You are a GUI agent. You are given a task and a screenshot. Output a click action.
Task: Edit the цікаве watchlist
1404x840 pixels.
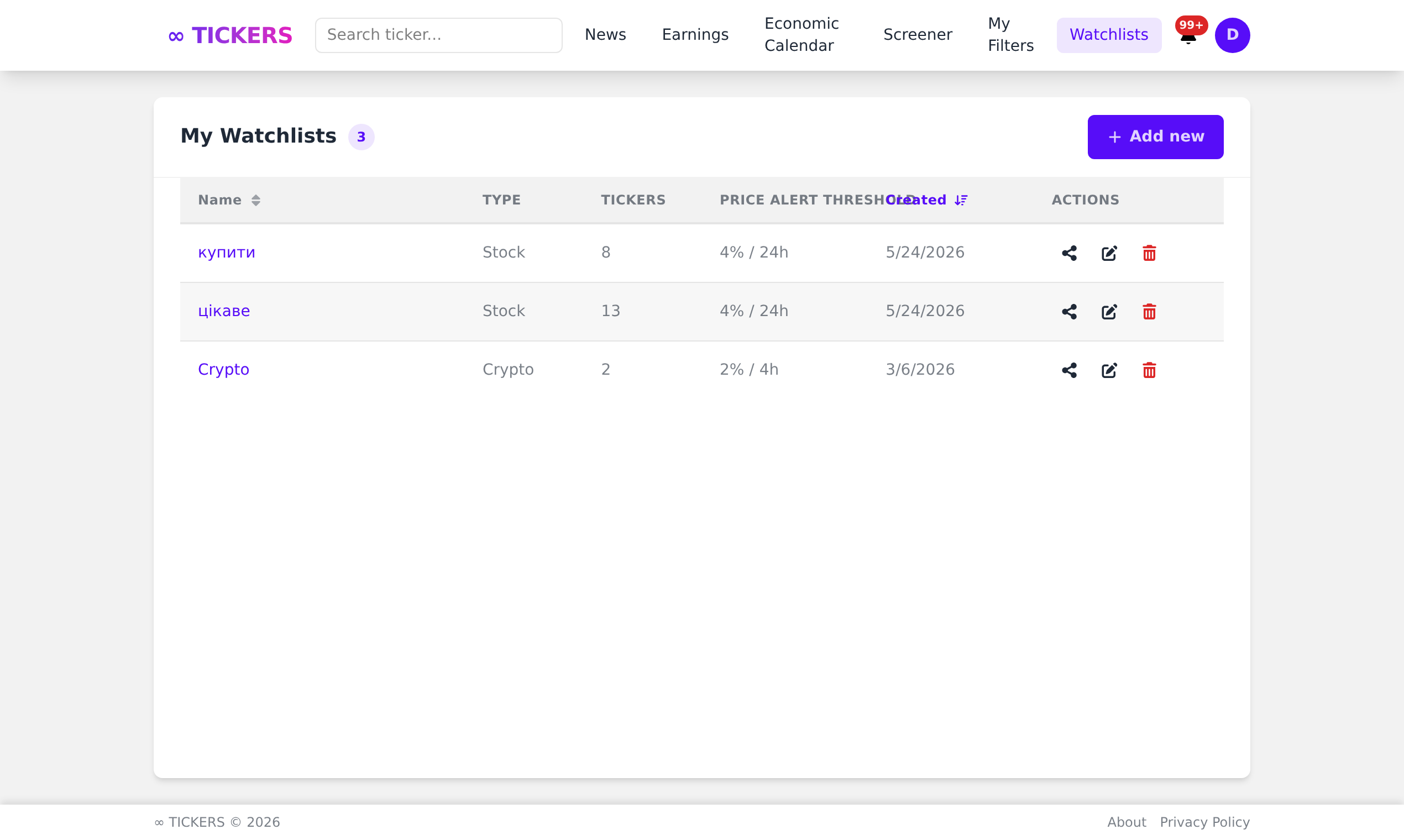pos(1109,312)
